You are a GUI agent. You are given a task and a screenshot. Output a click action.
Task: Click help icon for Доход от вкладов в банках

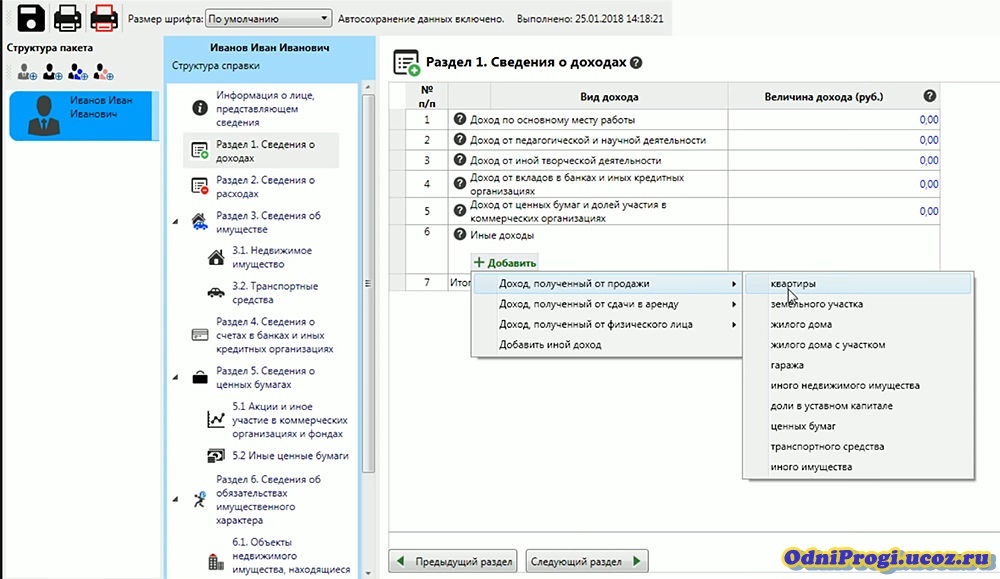(459, 183)
